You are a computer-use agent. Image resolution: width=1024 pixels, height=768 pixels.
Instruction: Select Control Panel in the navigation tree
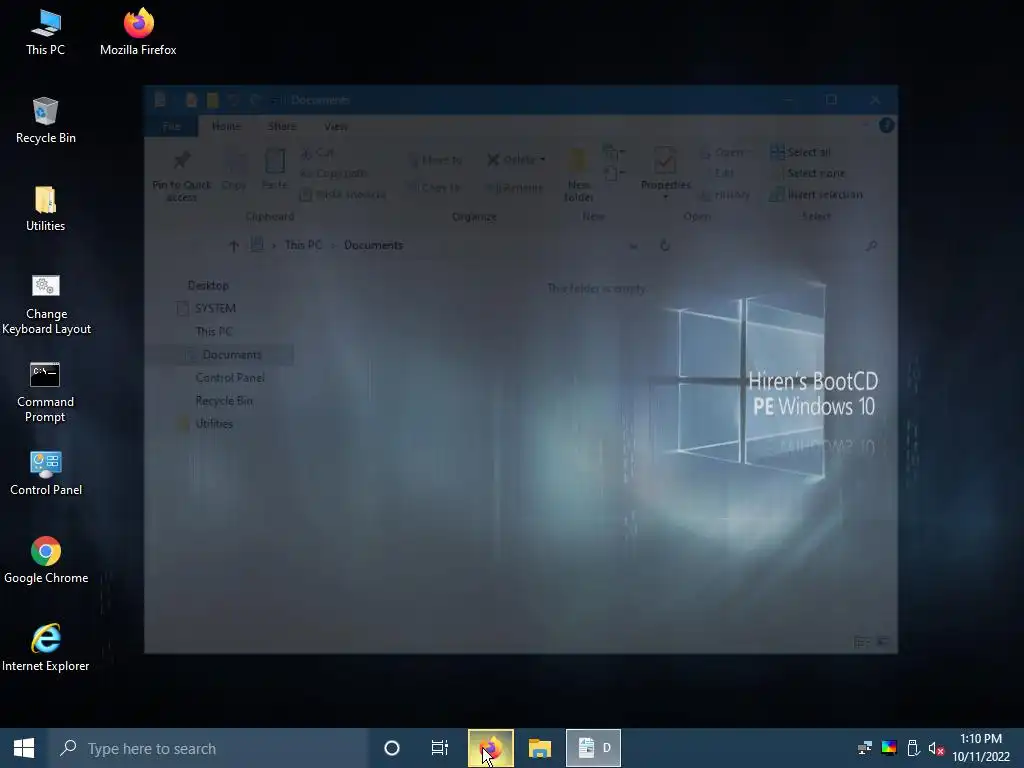[230, 377]
